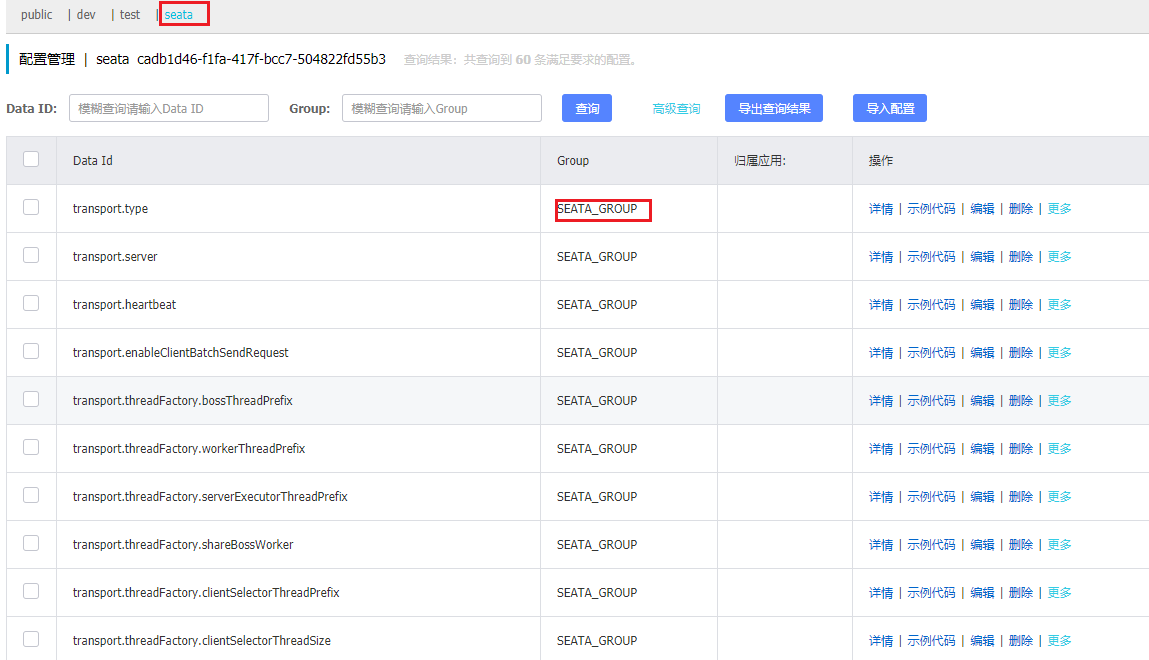Switch to the public namespace tab
This screenshot has height=660, width=1149.
click(37, 15)
